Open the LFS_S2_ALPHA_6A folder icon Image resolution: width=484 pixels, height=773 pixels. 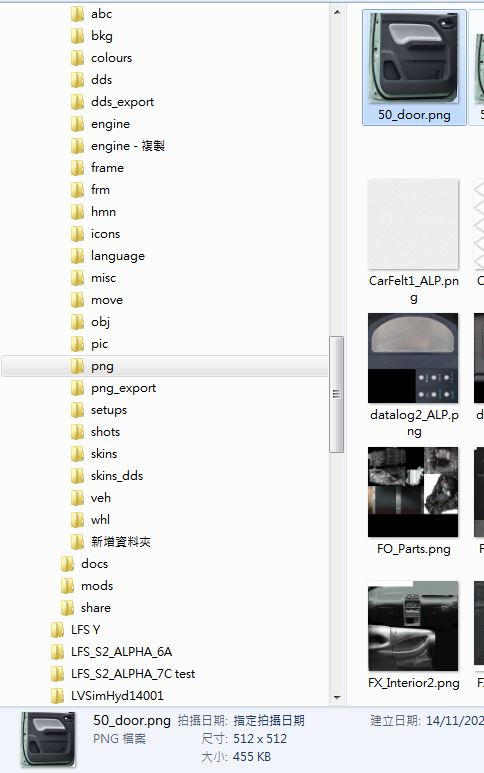click(x=58, y=652)
